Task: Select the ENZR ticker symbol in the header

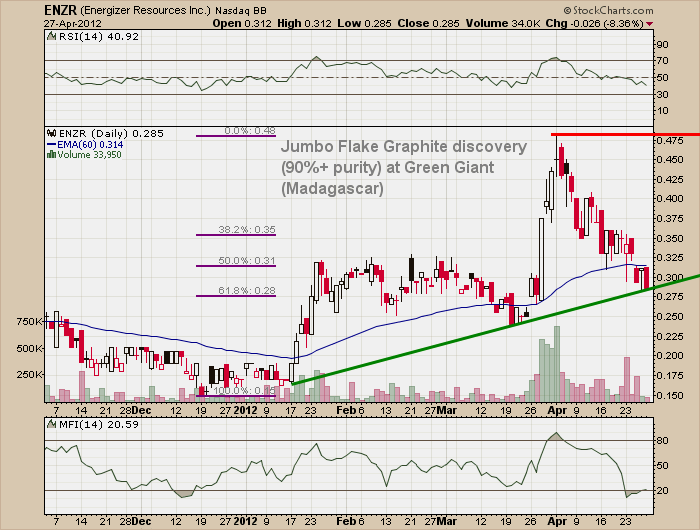Action: pyautogui.click(x=60, y=10)
